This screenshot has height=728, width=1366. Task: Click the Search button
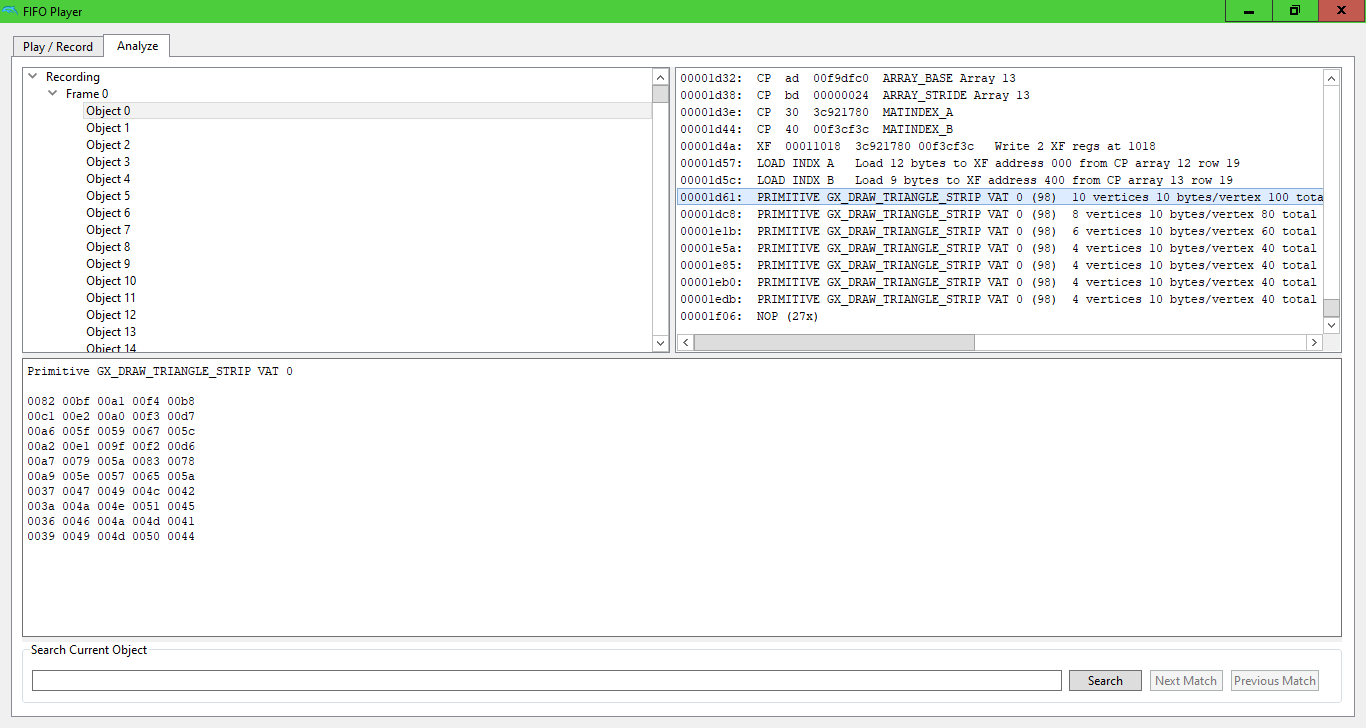pos(1105,680)
